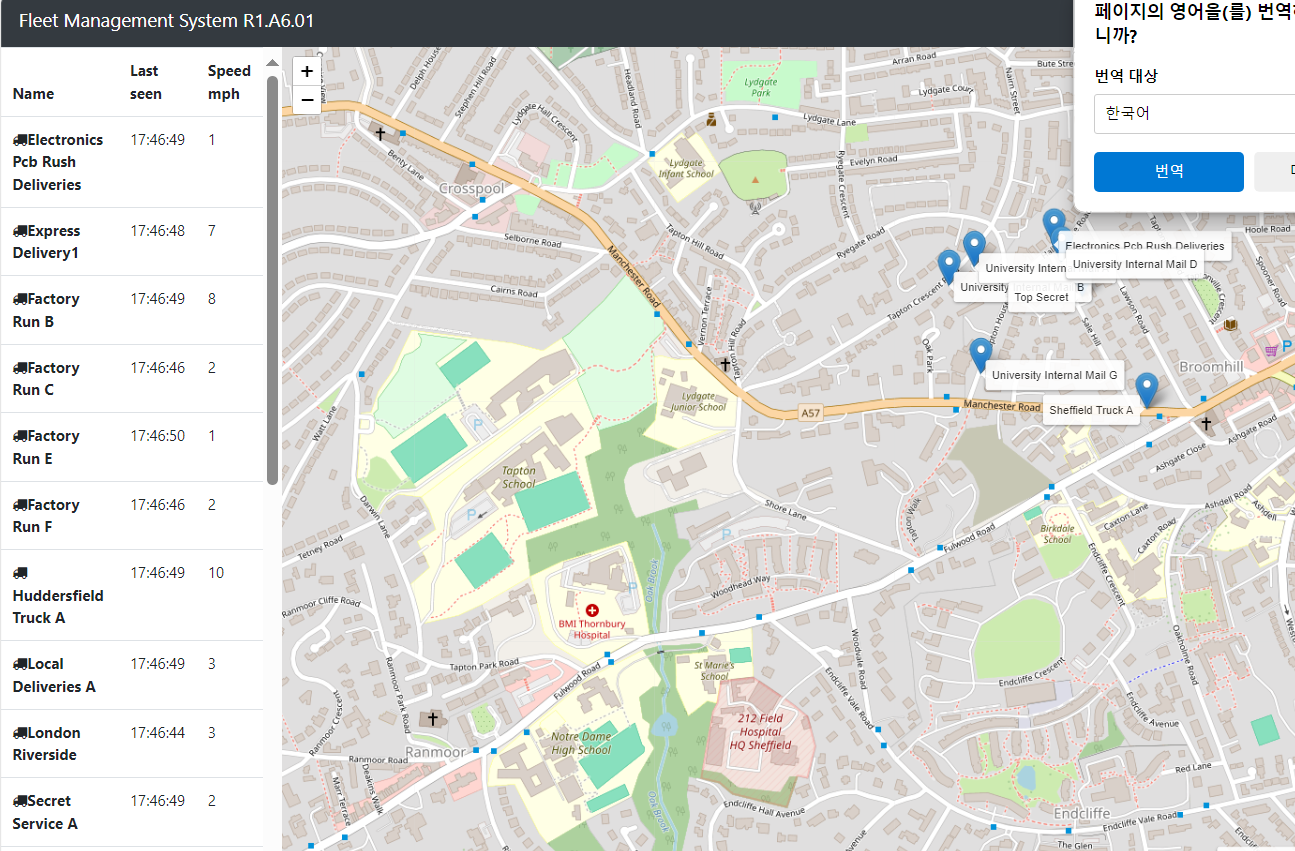Click the Fleet Management System R1.A6.01 title
Screen dimensions: 1295x851
click(x=167, y=20)
